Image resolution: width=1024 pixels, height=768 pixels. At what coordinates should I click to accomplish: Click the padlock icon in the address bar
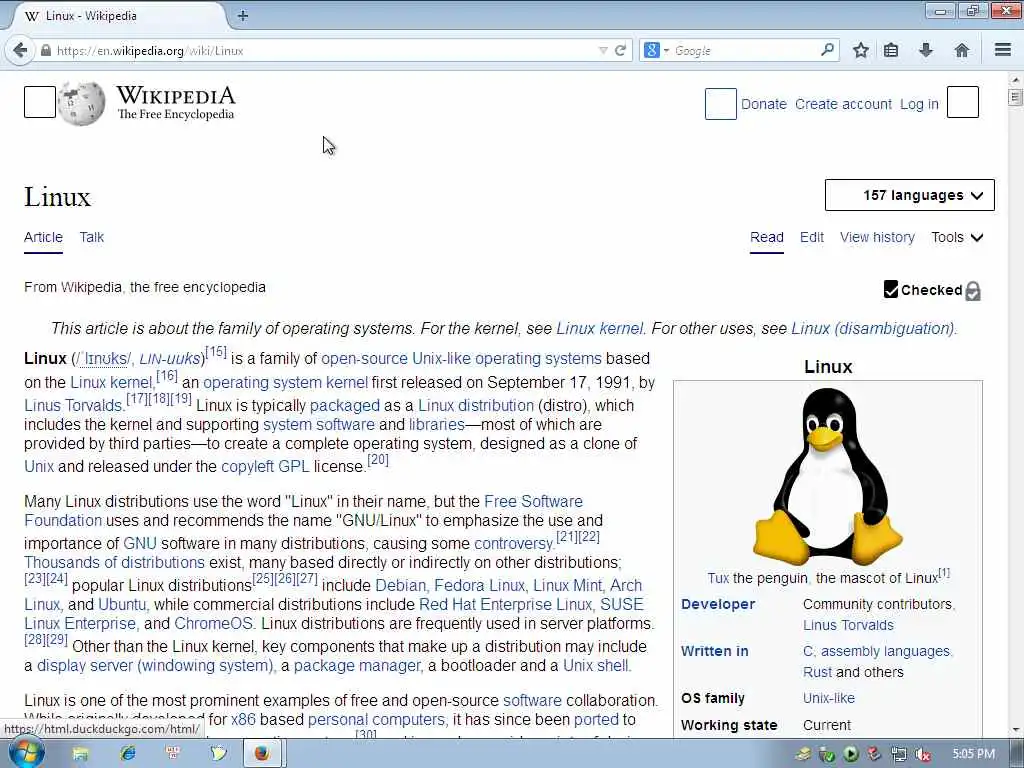pyautogui.click(x=46, y=50)
